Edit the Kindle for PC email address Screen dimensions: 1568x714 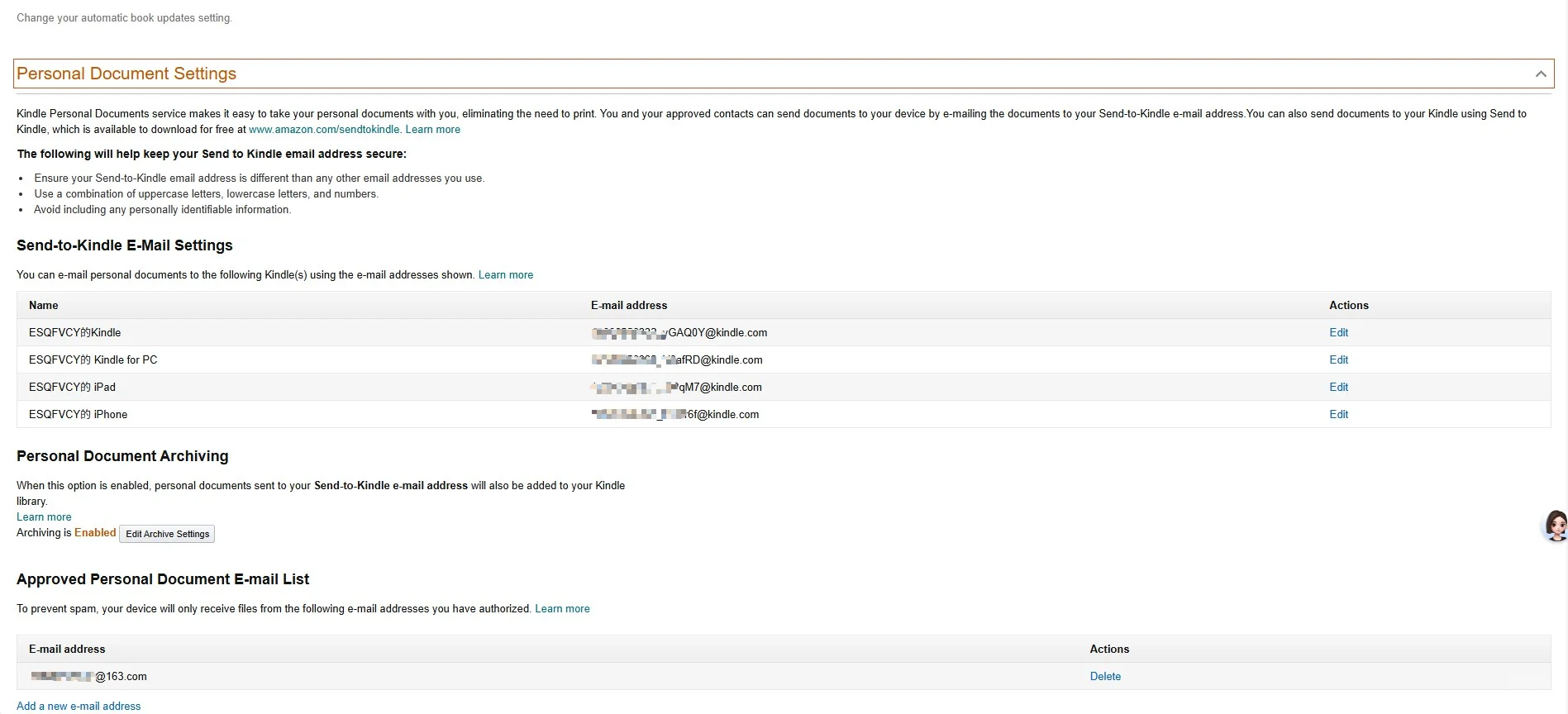click(1338, 359)
